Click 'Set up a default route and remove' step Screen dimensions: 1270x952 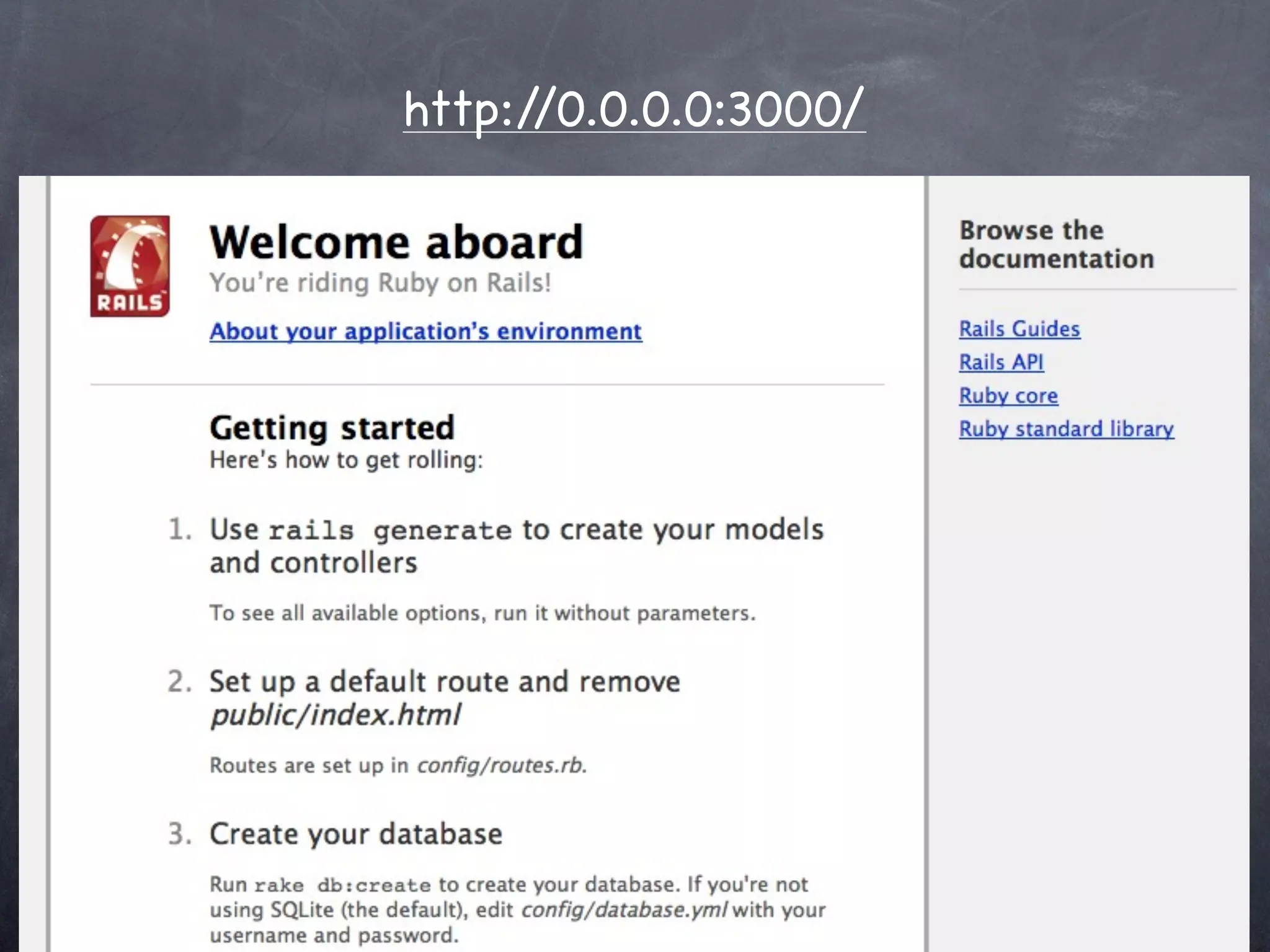[x=445, y=682]
